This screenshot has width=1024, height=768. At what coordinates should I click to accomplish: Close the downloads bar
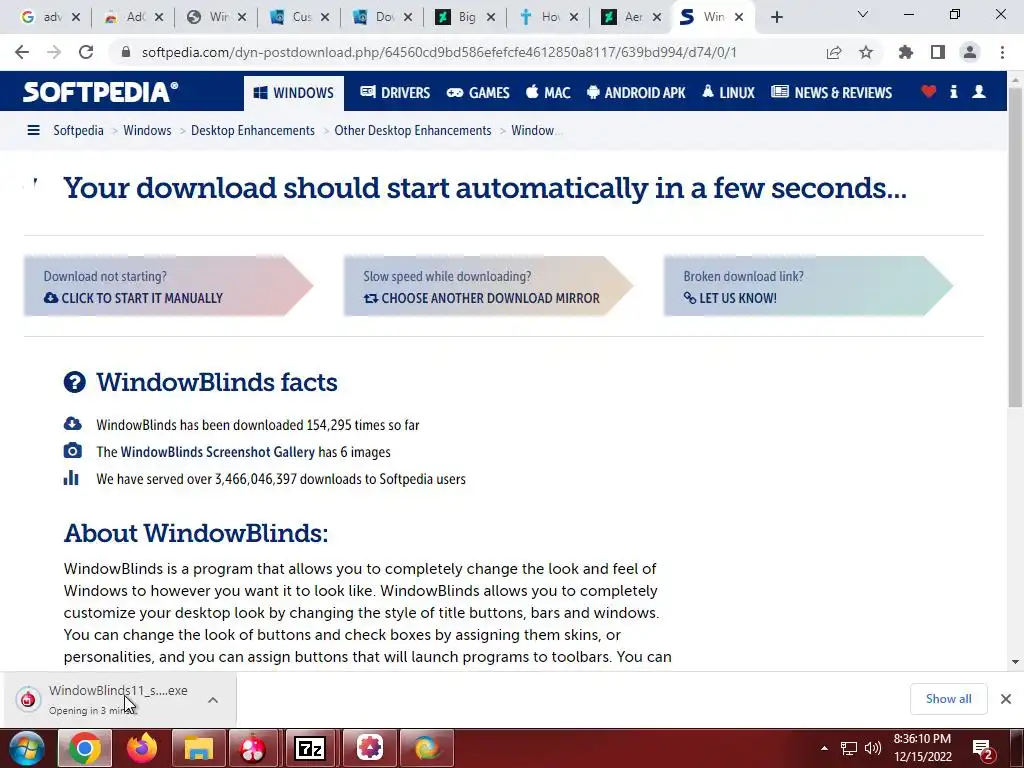pyautogui.click(x=1006, y=699)
